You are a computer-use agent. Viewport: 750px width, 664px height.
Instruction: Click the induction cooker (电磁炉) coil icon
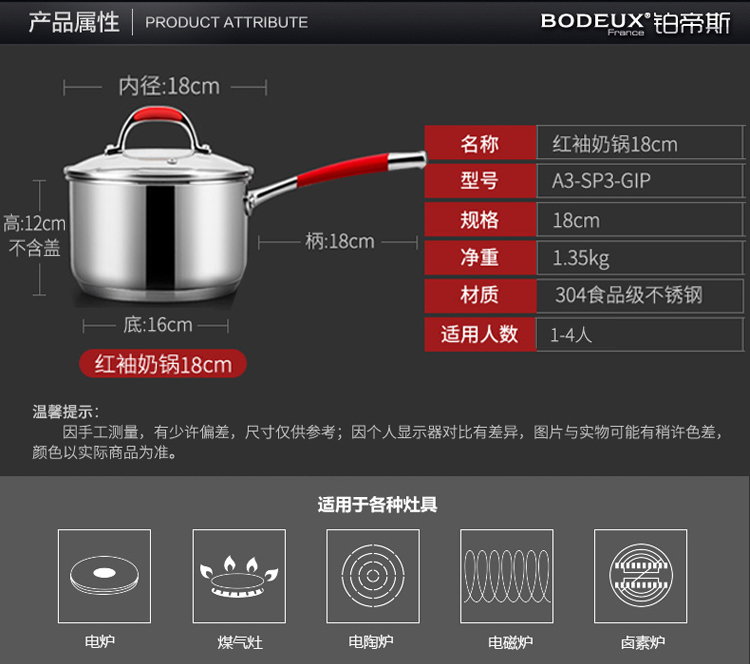click(507, 575)
